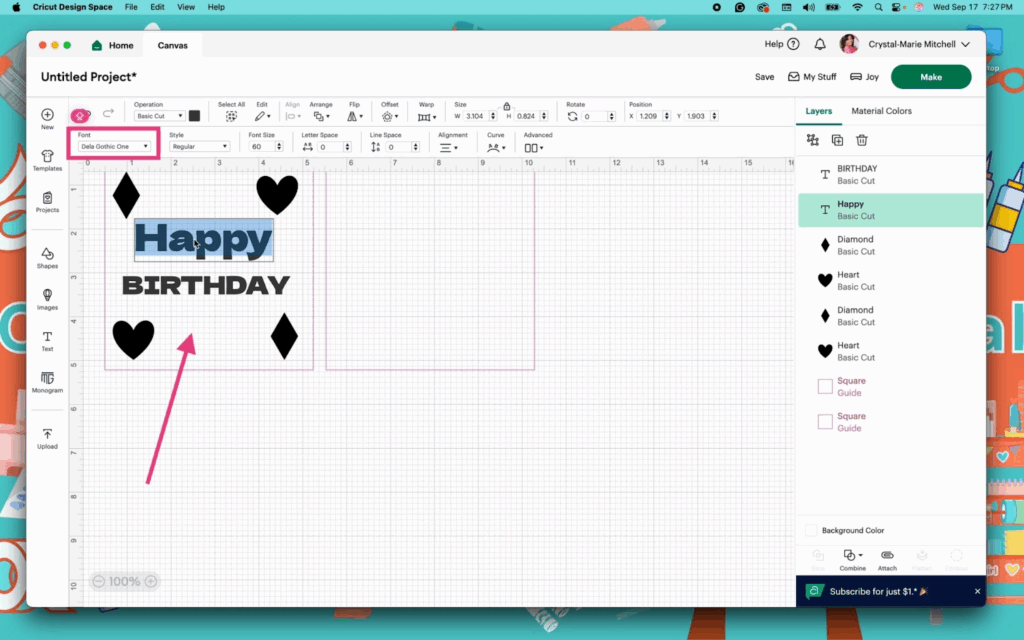Open the Templates panel in sidebar

[x=47, y=160]
